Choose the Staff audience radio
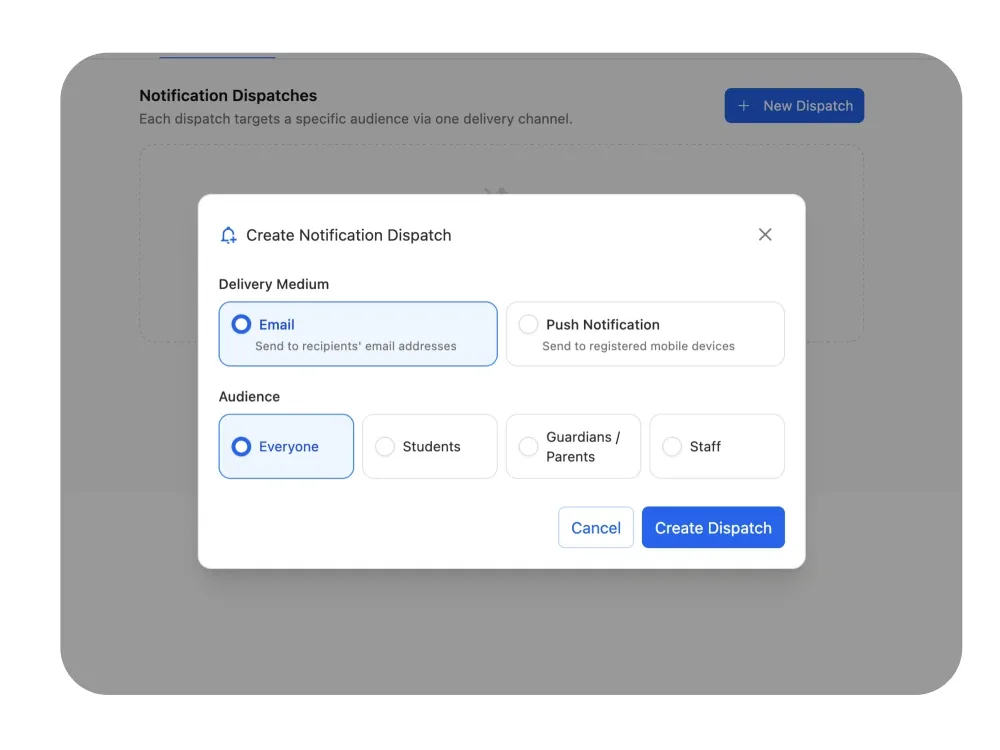1000x750 pixels. coord(672,446)
